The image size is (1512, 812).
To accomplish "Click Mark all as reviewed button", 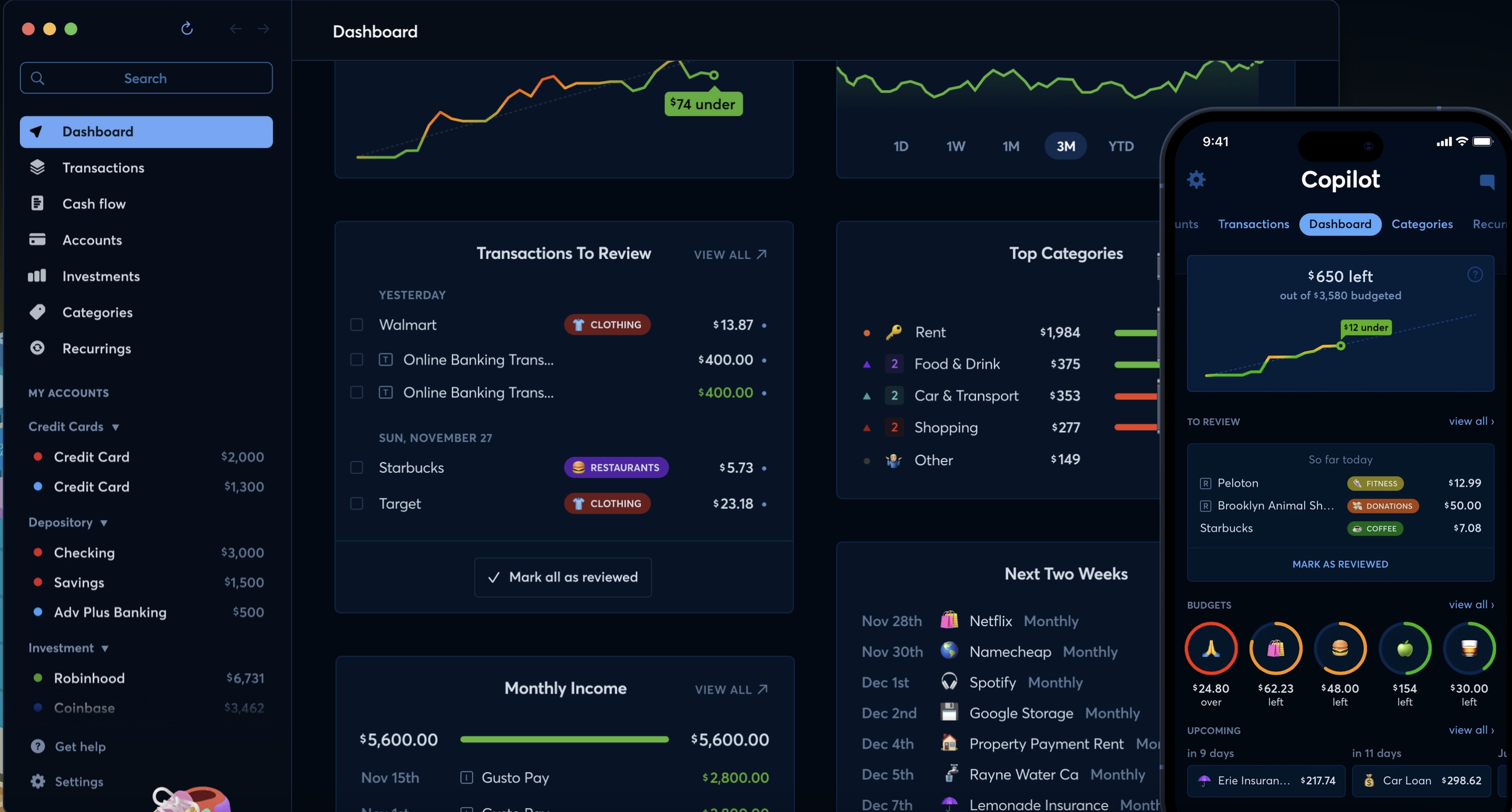I will click(562, 577).
